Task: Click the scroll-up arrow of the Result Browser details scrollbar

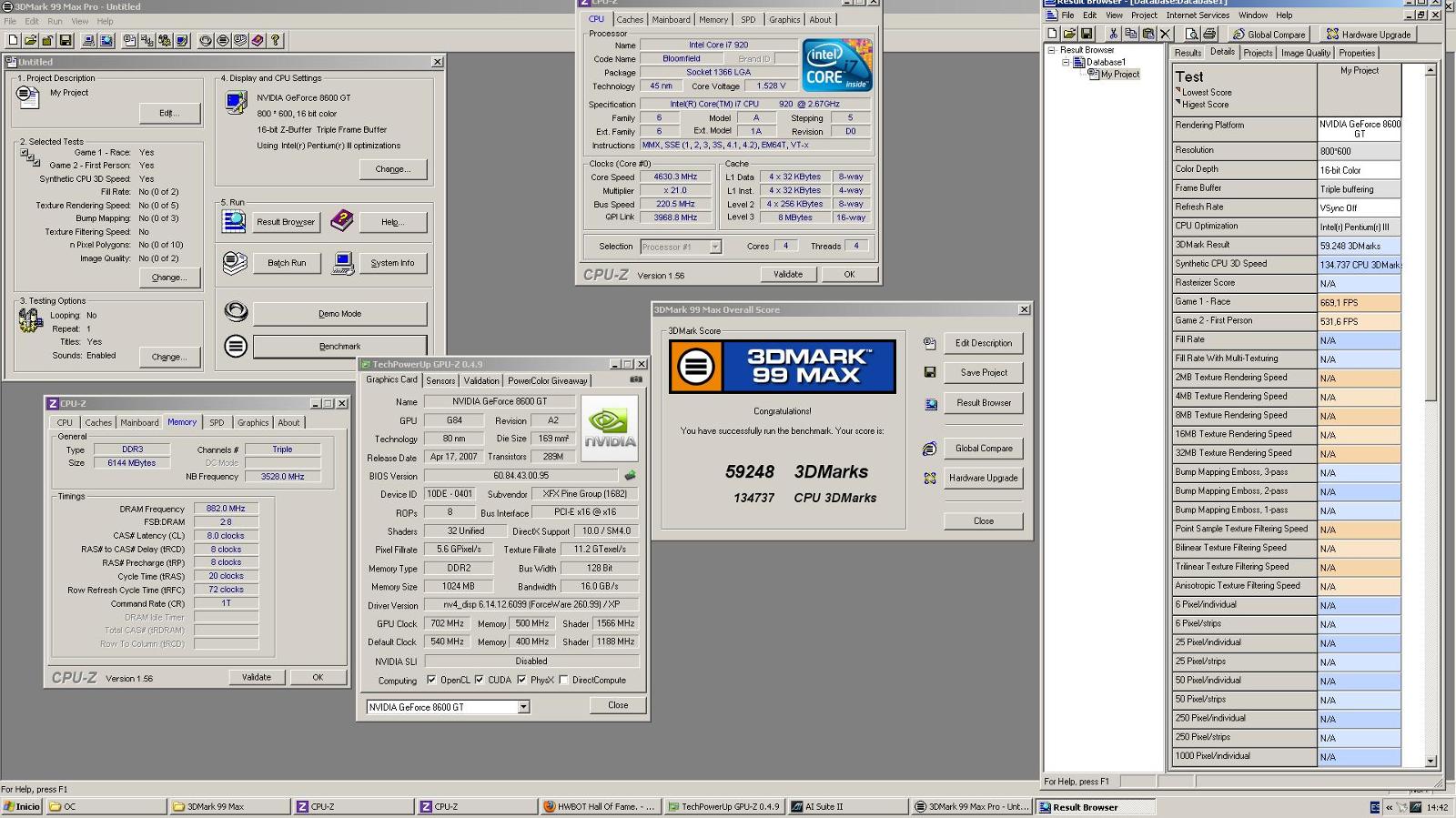Action: 1431,70
